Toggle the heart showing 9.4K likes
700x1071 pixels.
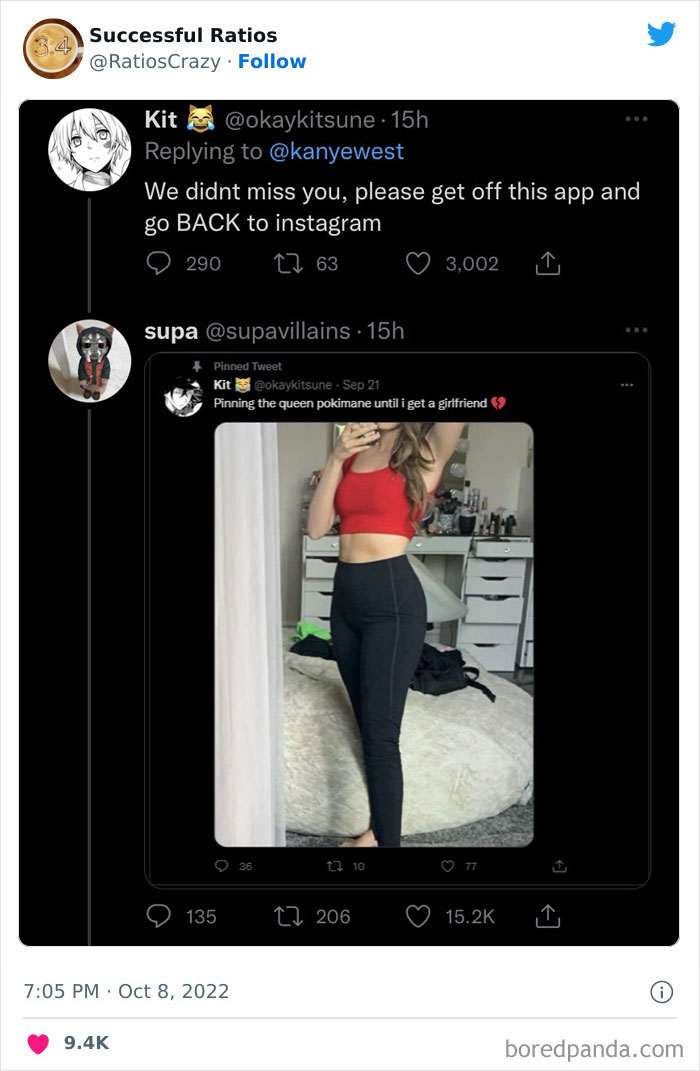pos(38,1041)
